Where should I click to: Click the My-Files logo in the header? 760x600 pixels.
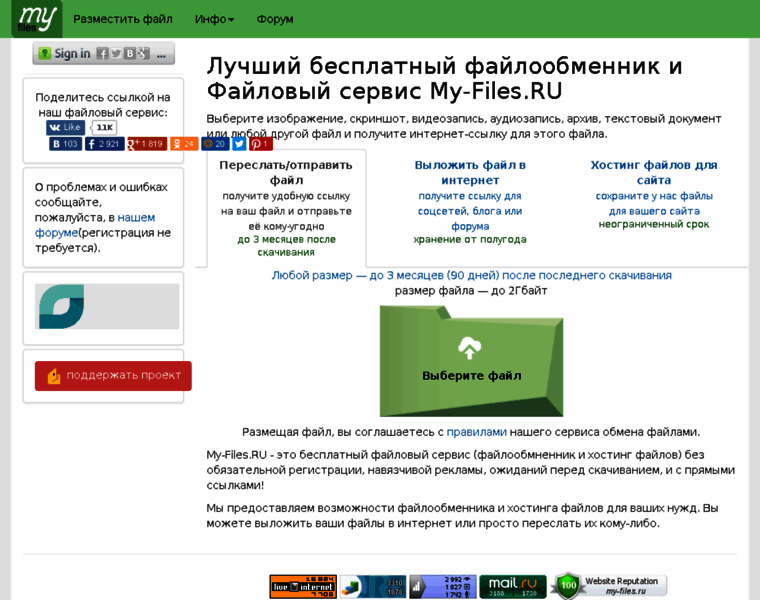coord(37,19)
